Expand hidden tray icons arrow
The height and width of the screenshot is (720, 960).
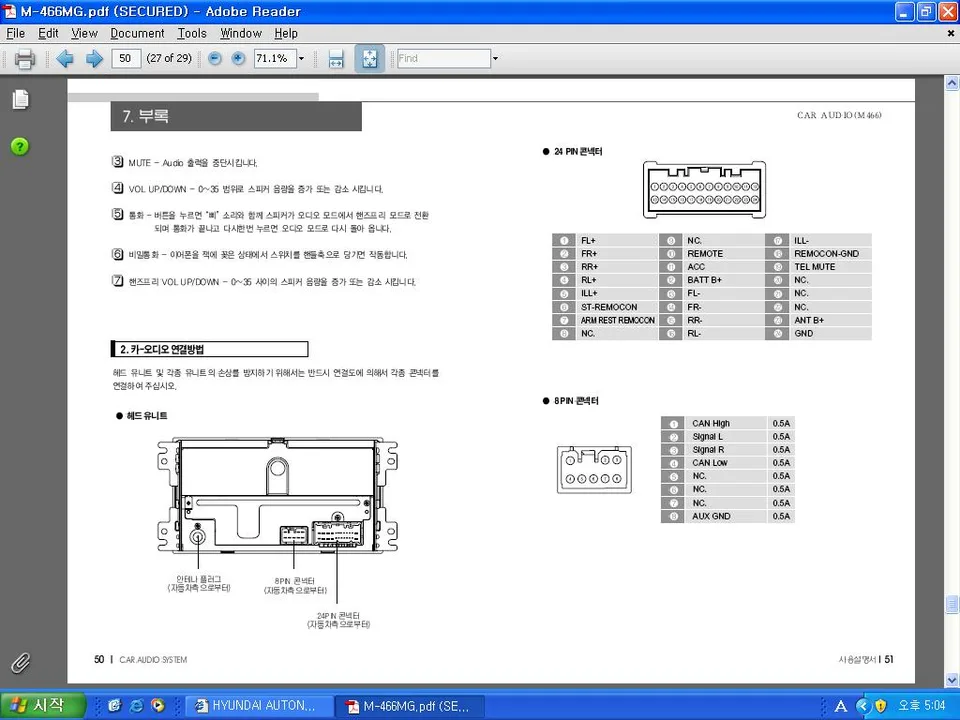click(863, 707)
